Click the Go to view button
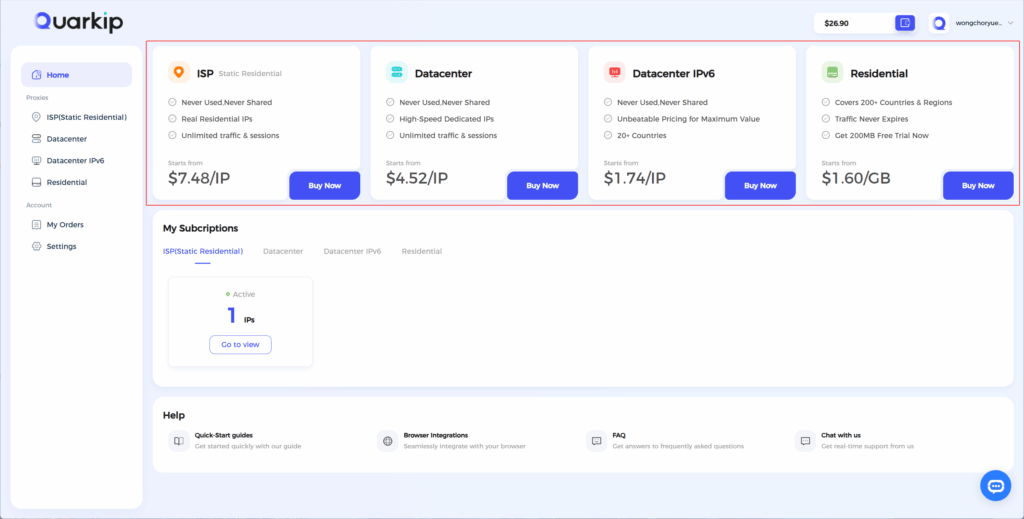 (240, 345)
